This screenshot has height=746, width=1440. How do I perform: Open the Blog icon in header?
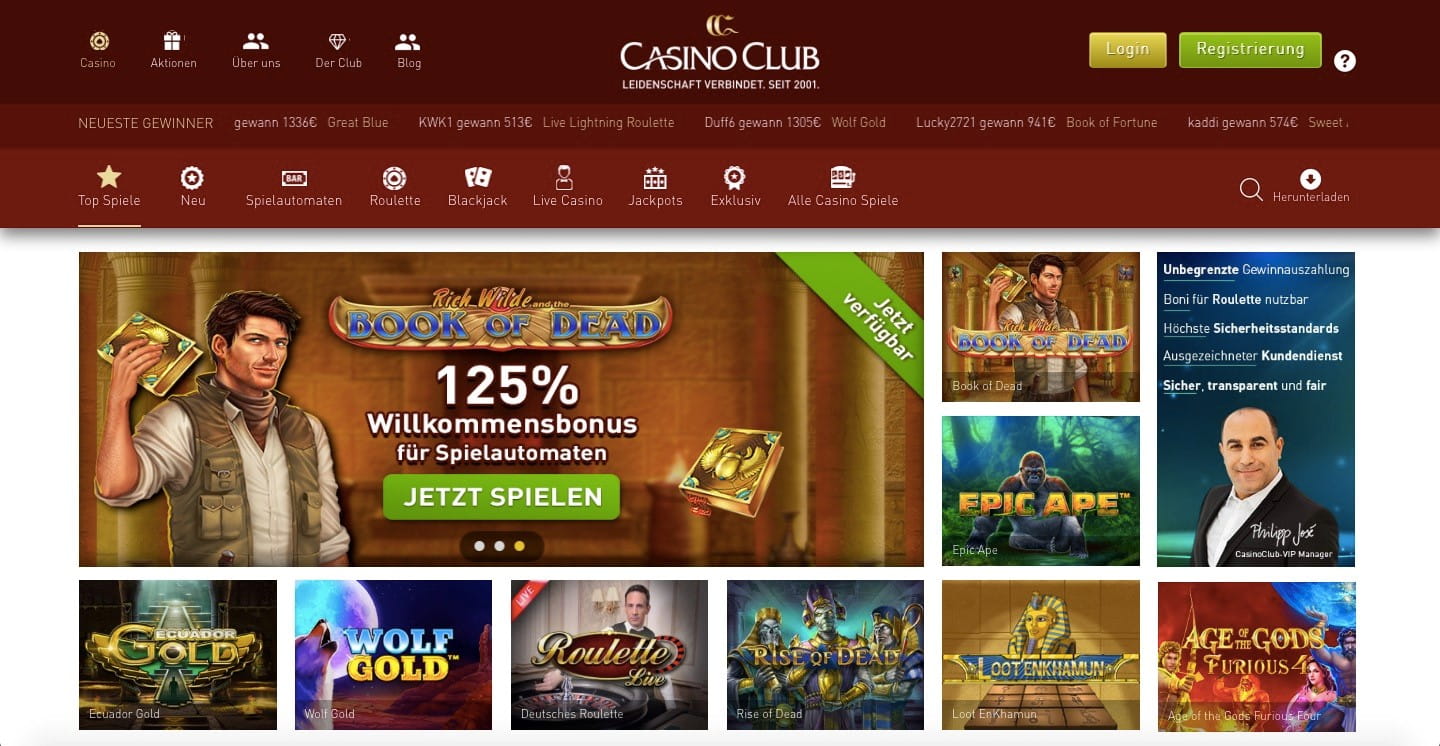[408, 41]
